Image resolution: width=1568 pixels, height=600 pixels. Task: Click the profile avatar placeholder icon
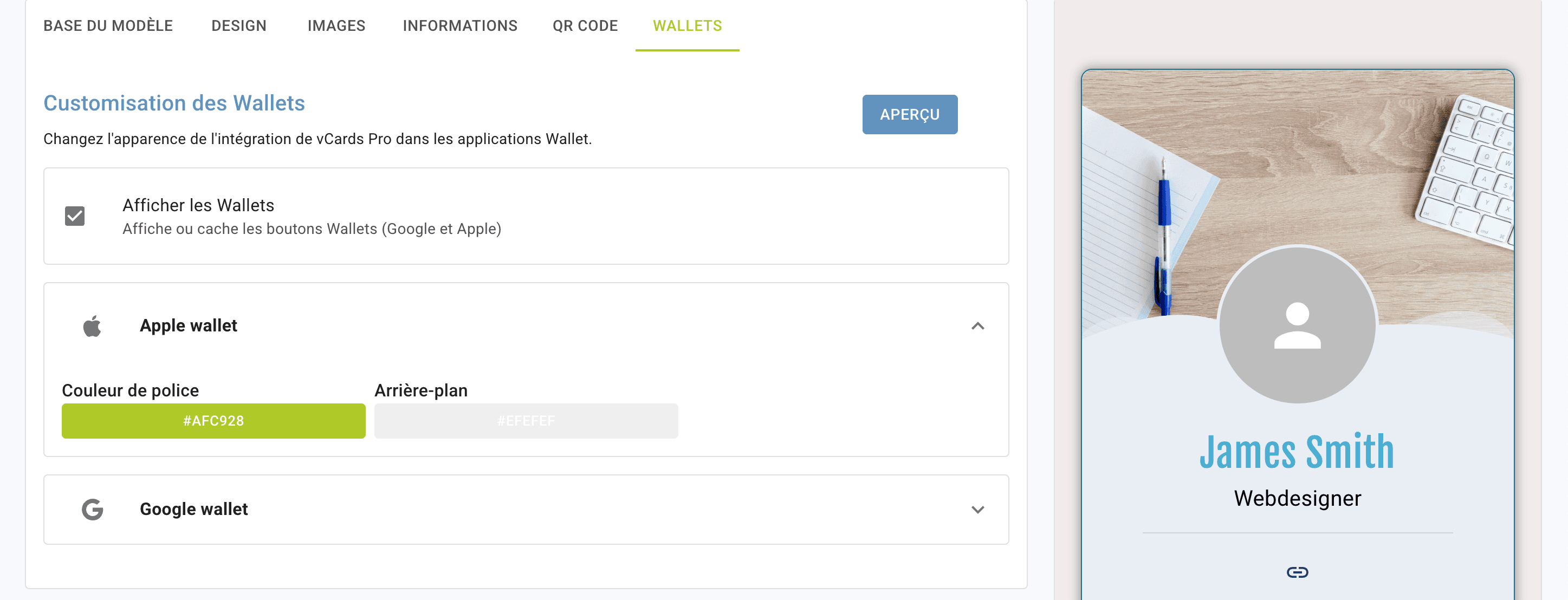coord(1297,325)
